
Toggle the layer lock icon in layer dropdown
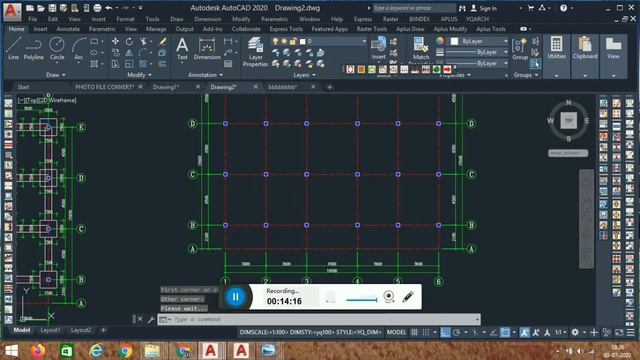tap(293, 41)
